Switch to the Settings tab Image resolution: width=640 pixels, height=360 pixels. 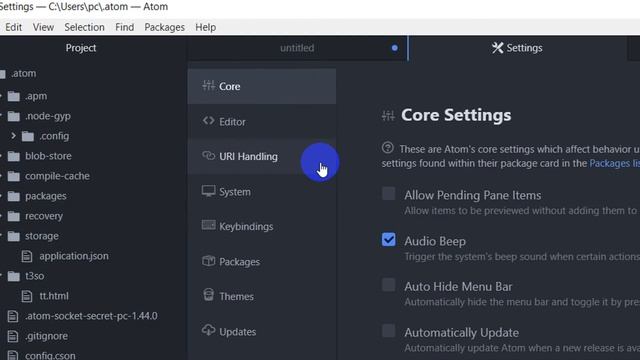[518, 48]
